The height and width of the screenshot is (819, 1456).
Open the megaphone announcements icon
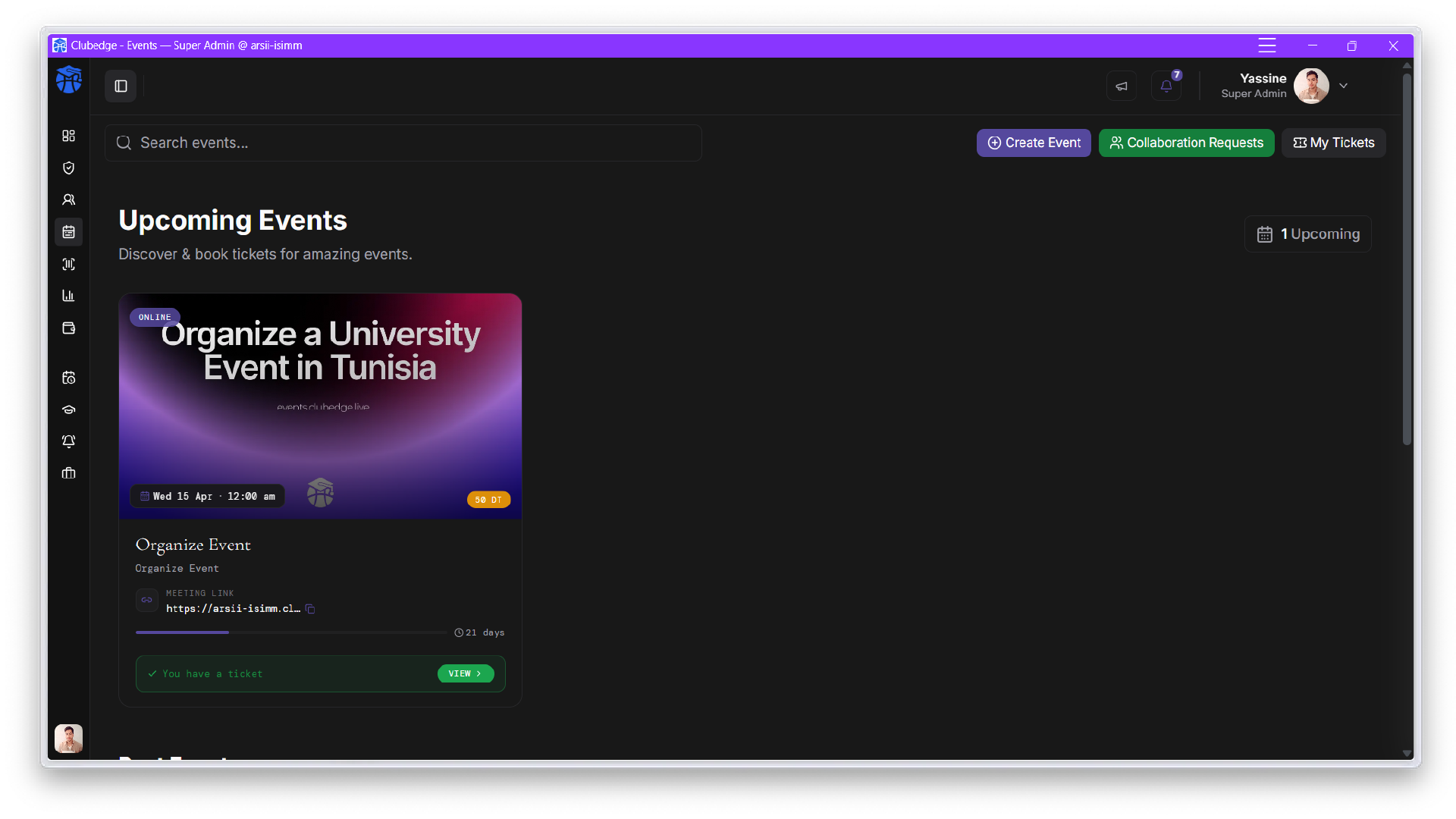click(x=1122, y=86)
